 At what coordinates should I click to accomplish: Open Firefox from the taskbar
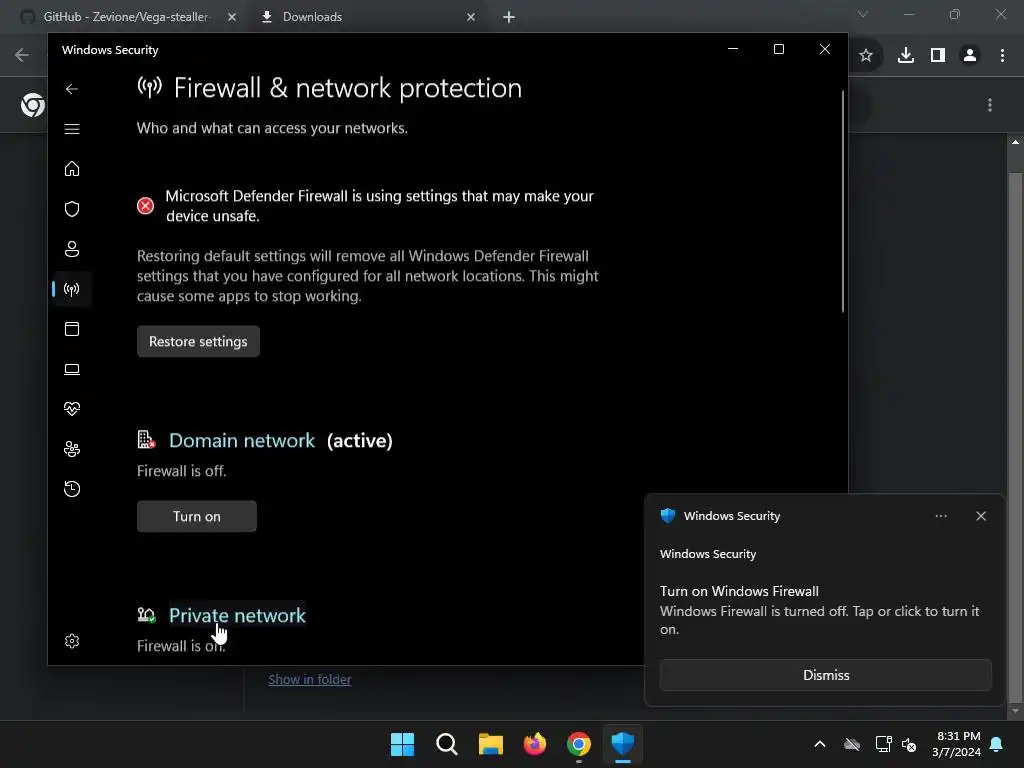click(x=535, y=744)
